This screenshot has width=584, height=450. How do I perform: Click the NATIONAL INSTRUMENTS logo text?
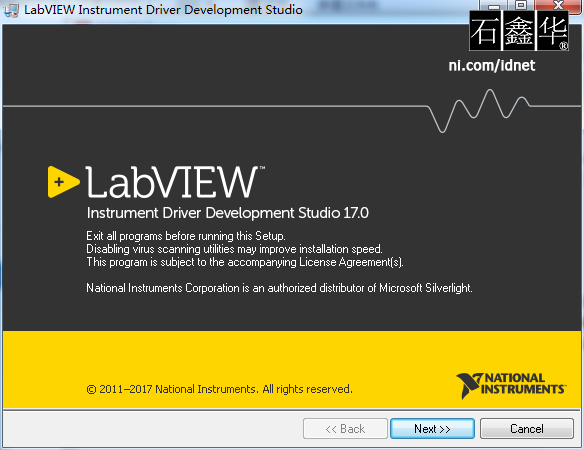(x=523, y=384)
